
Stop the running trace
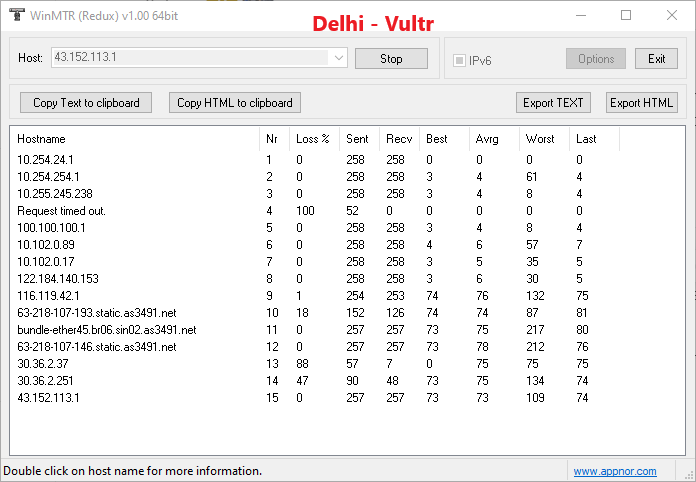[391, 59]
